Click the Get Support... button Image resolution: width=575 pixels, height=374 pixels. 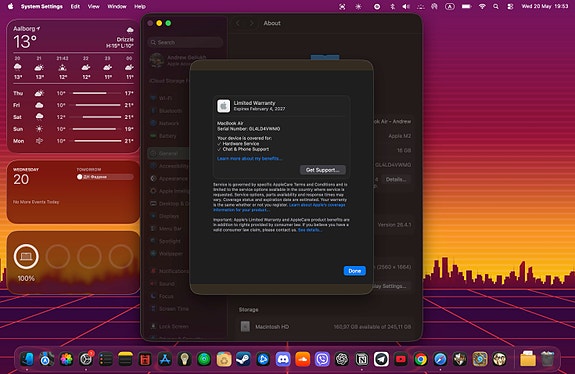322,170
